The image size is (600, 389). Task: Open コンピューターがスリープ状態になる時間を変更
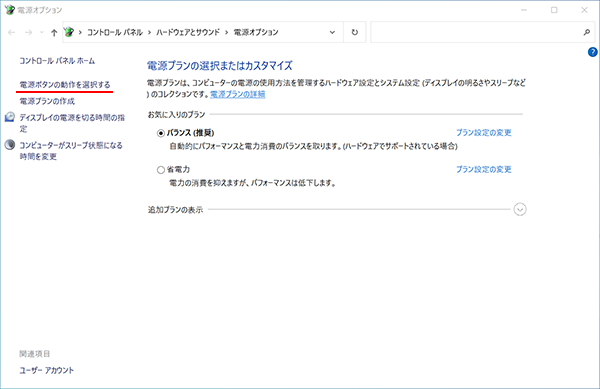point(71,151)
